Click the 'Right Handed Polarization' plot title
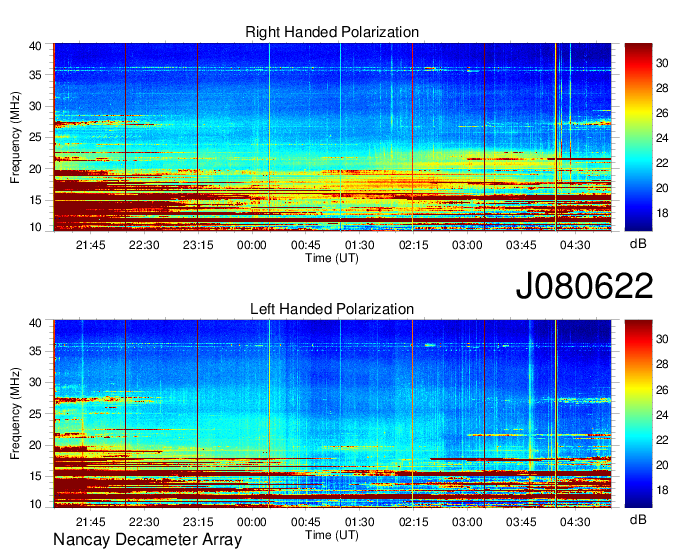The width and height of the screenshot is (680, 552). pos(332,32)
